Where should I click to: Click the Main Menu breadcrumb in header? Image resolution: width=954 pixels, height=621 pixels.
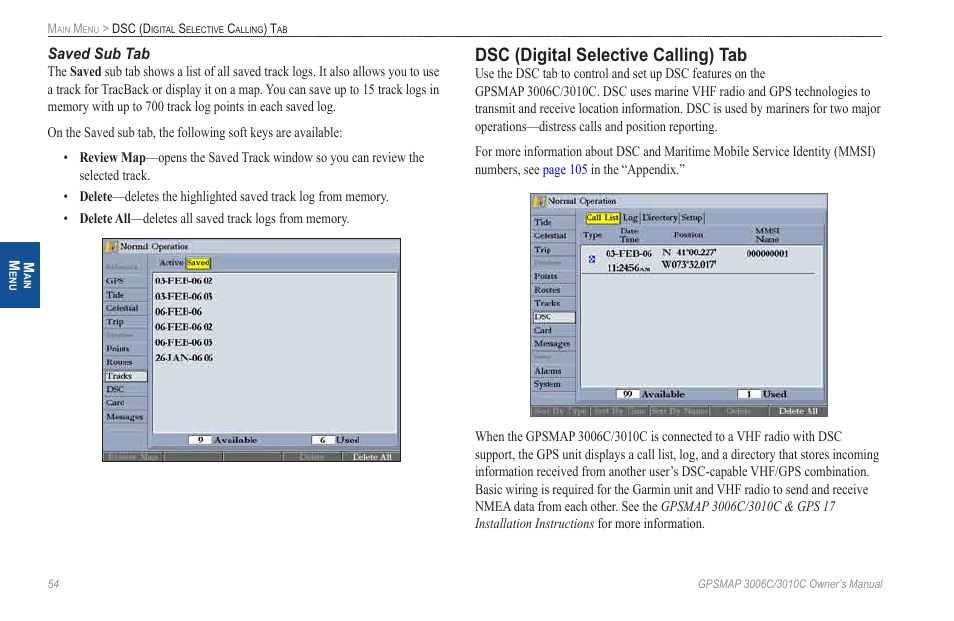(x=73, y=29)
